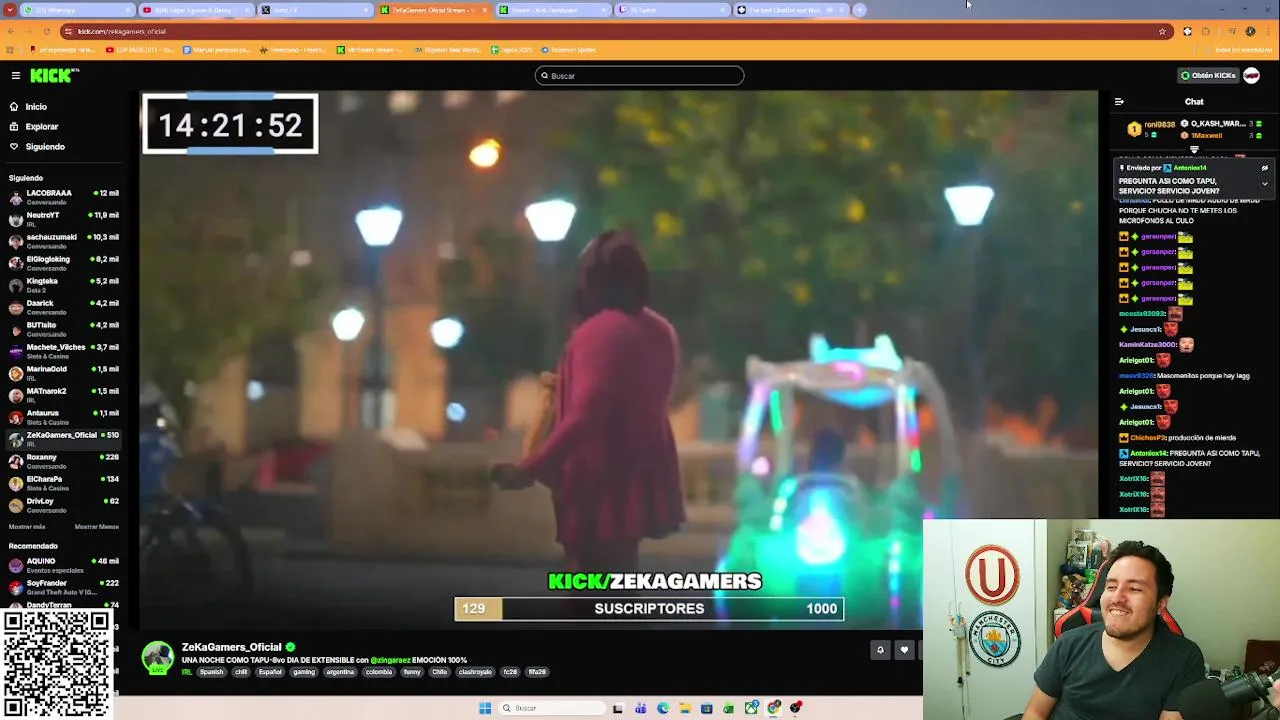Viewport: 1280px width, 720px height.
Task: Open the hamburger menu next to Kick logo
Action: pyautogui.click(x=16, y=76)
